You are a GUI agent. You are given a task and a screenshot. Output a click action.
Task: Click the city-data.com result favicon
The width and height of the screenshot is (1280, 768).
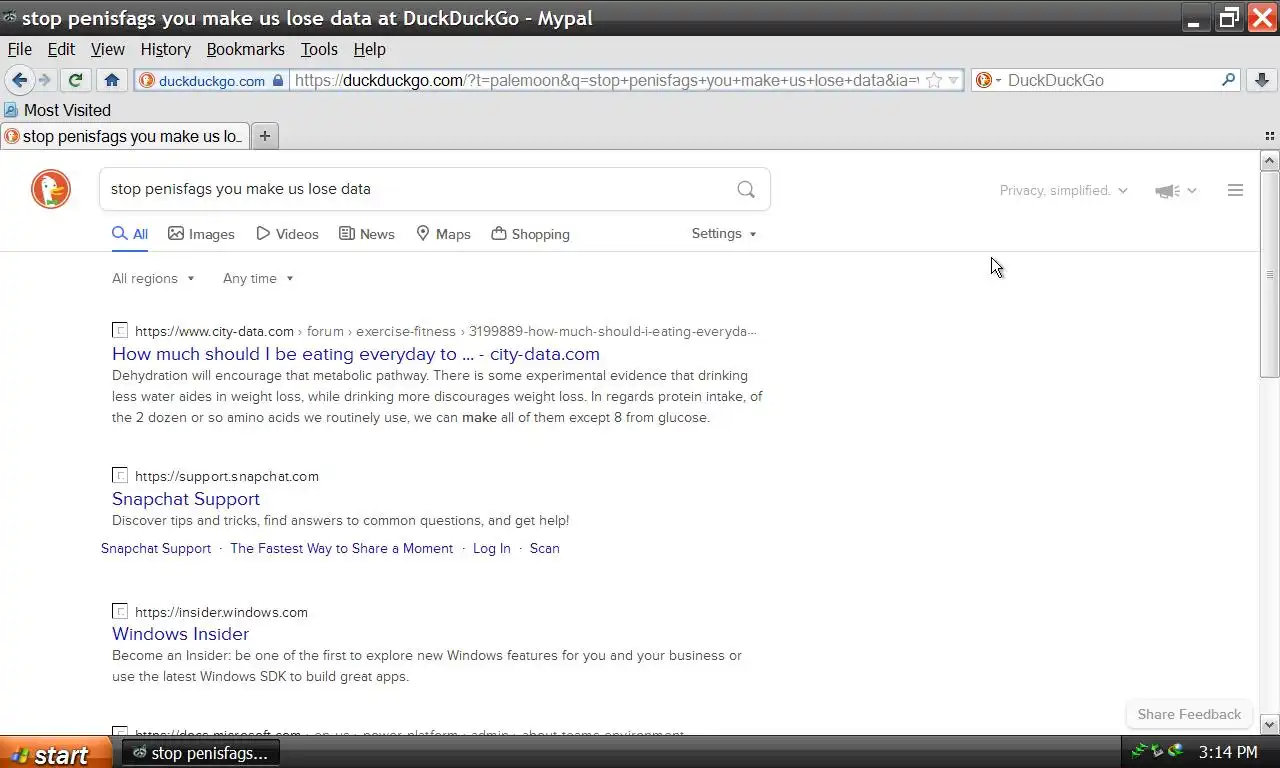tap(120, 331)
